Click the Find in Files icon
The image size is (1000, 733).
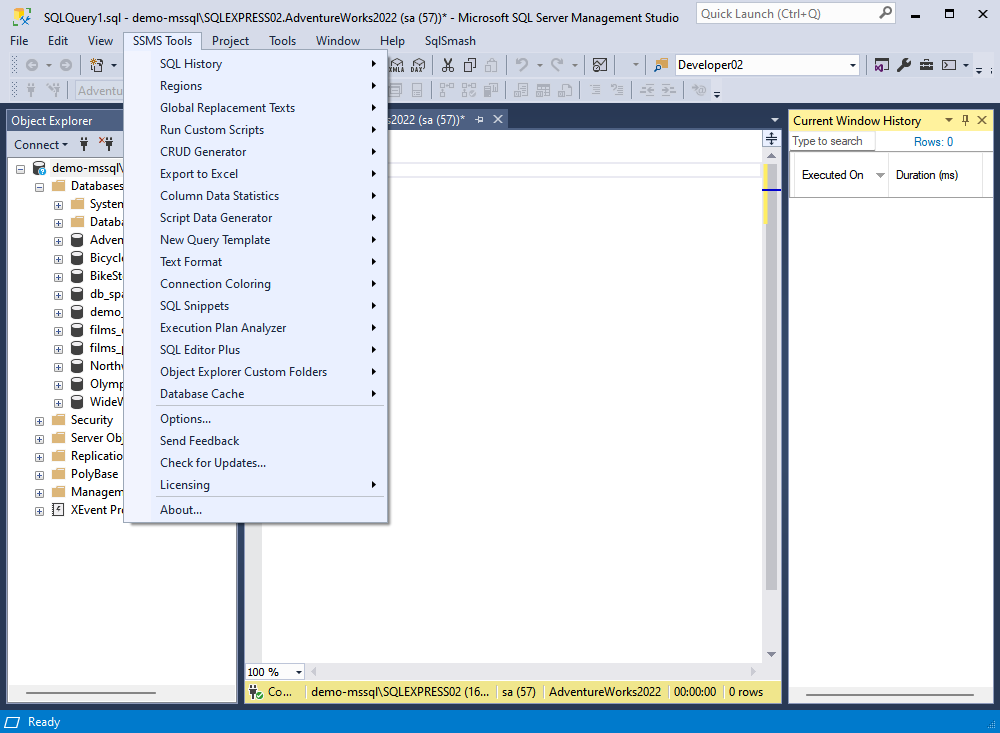point(661,65)
